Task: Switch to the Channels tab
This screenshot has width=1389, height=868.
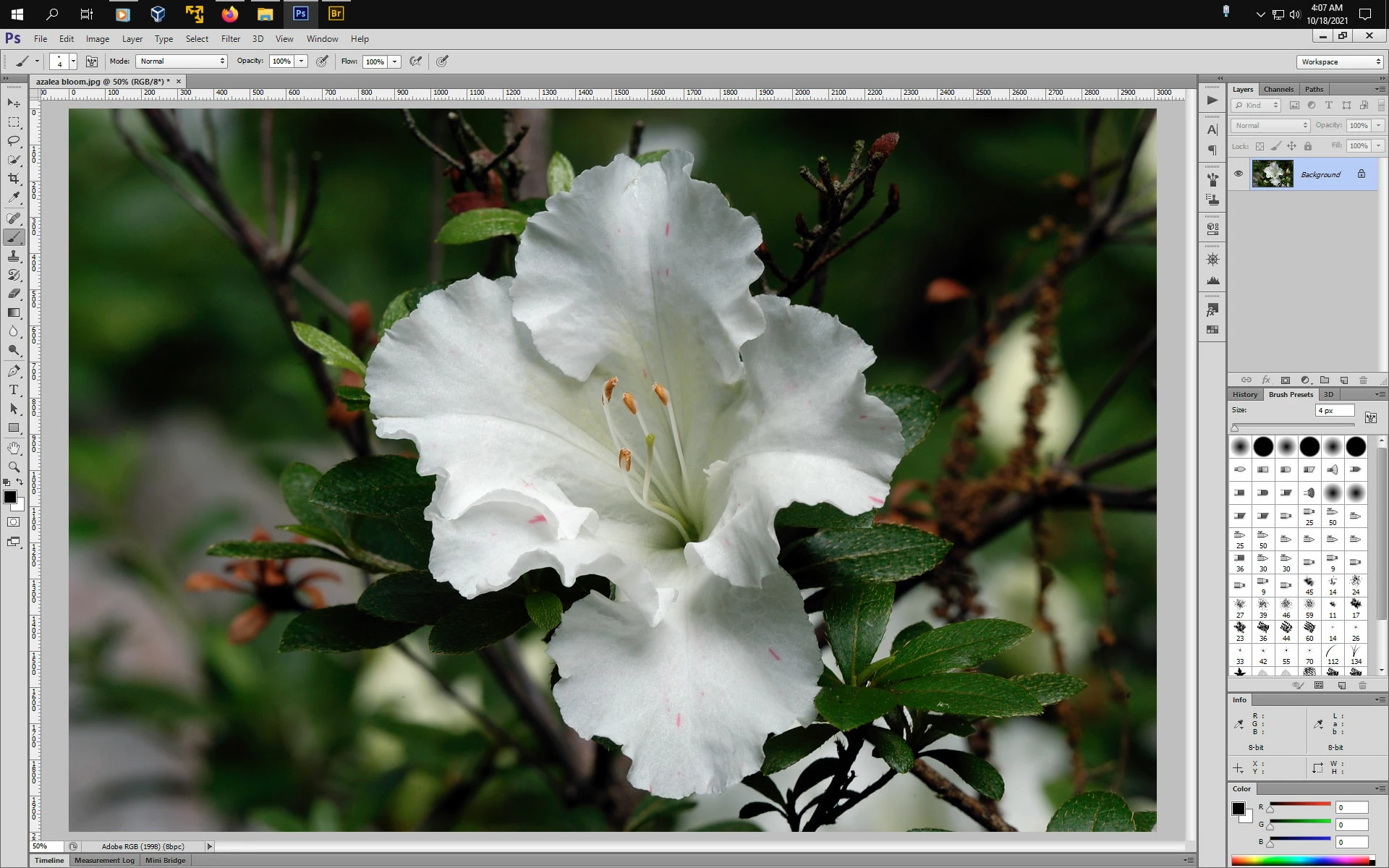Action: (x=1278, y=89)
